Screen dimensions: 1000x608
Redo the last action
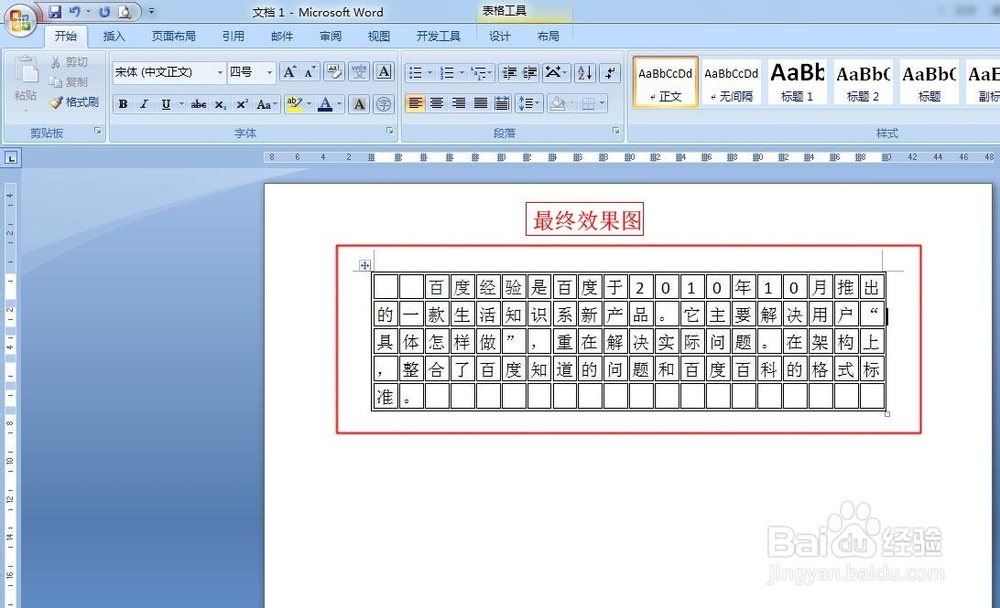[x=105, y=11]
